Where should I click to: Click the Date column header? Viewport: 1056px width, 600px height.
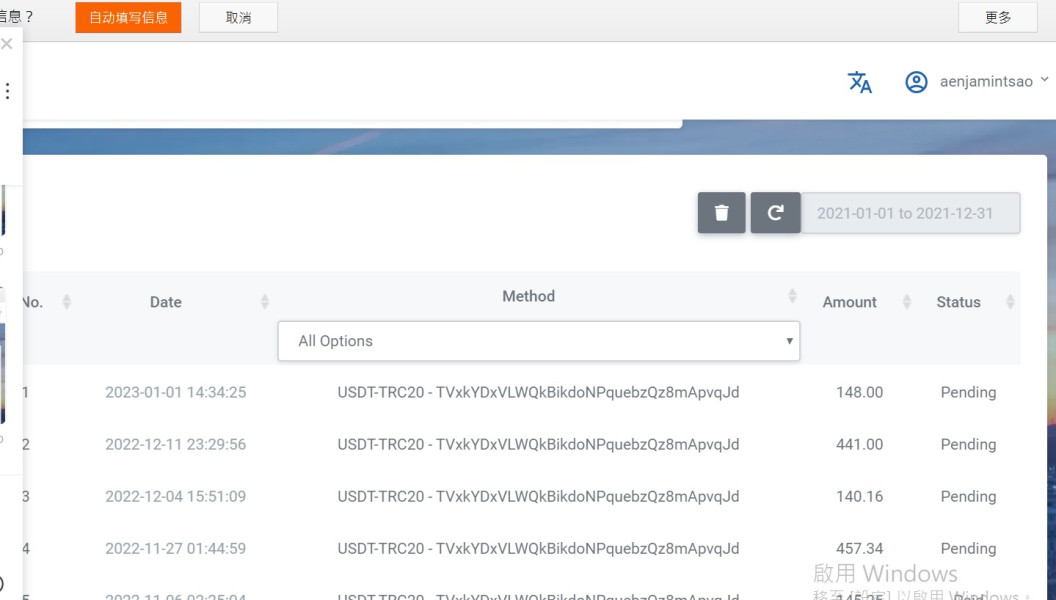166,302
